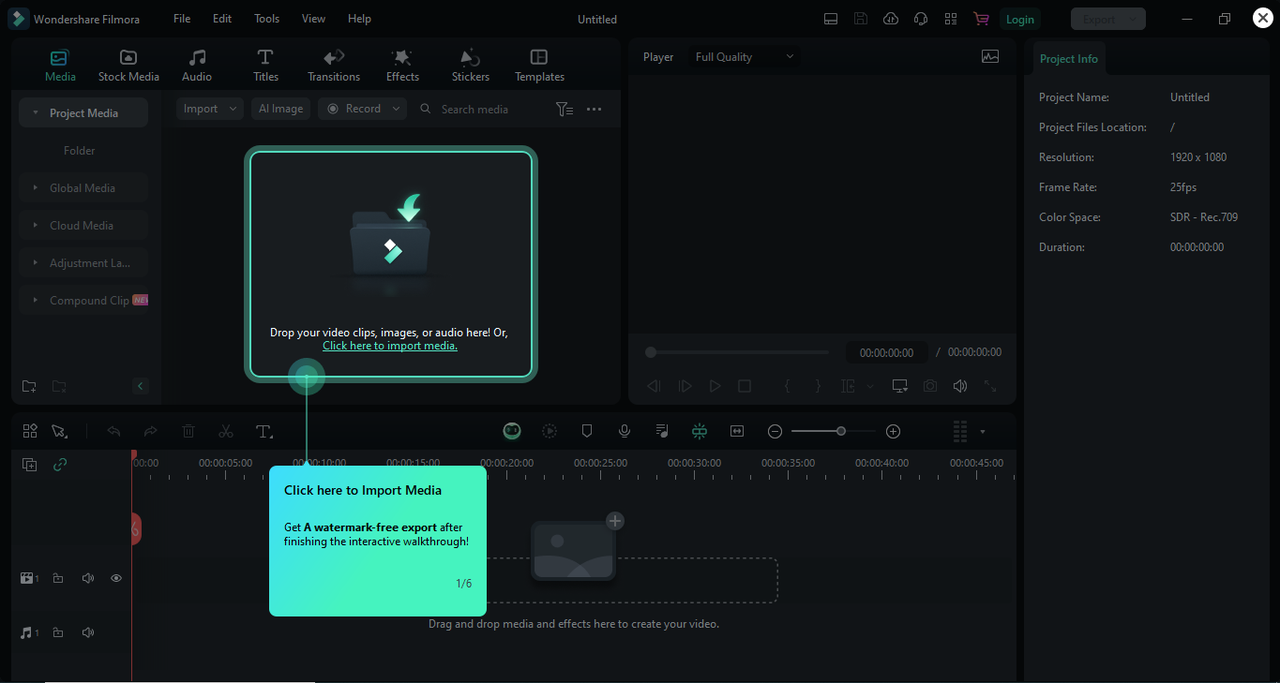Viewport: 1280px width, 683px height.
Task: Click the Login button
Action: (1020, 18)
